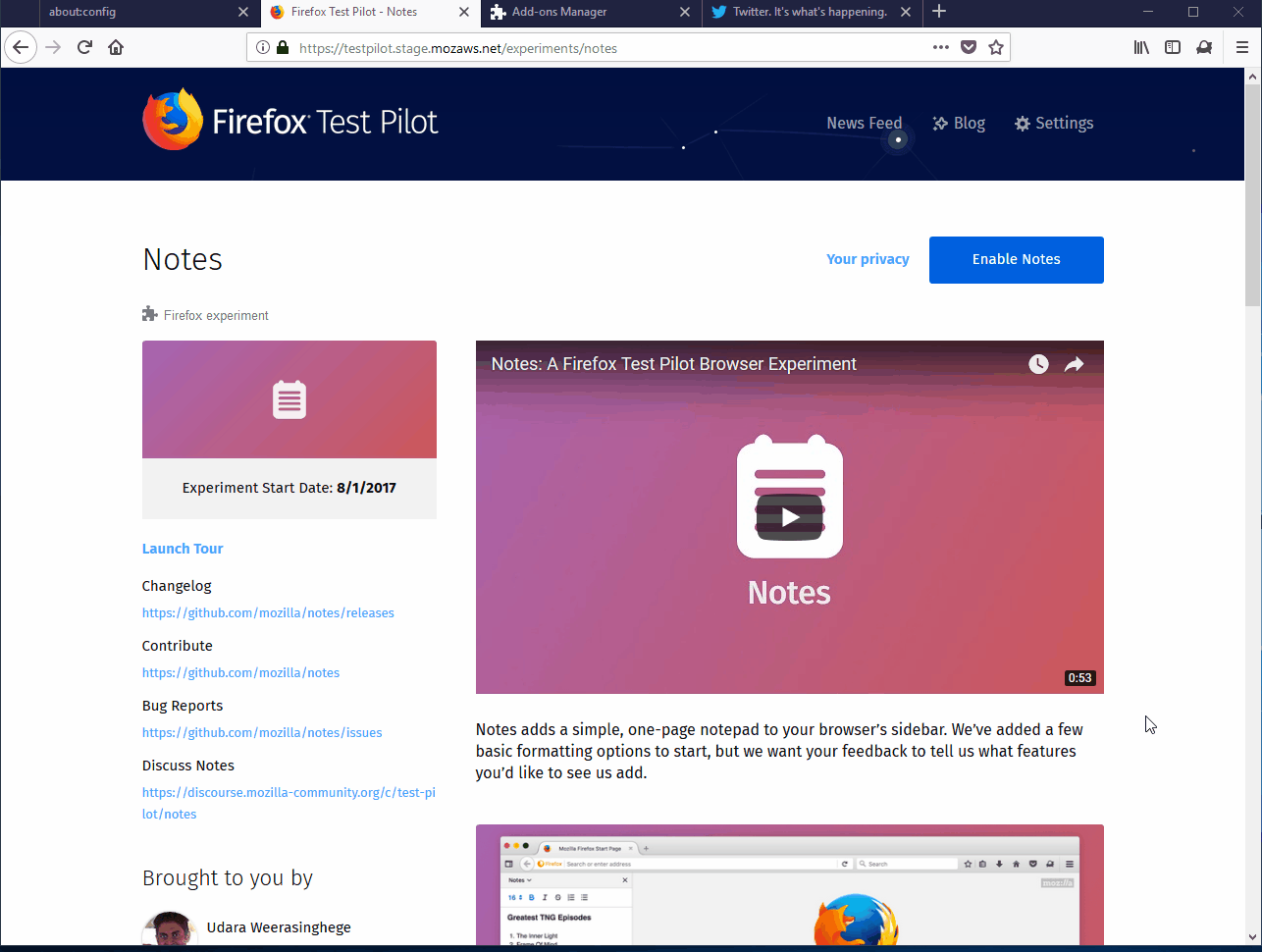1262x952 pixels.
Task: Bookmark this page with the star
Action: pyautogui.click(x=996, y=46)
